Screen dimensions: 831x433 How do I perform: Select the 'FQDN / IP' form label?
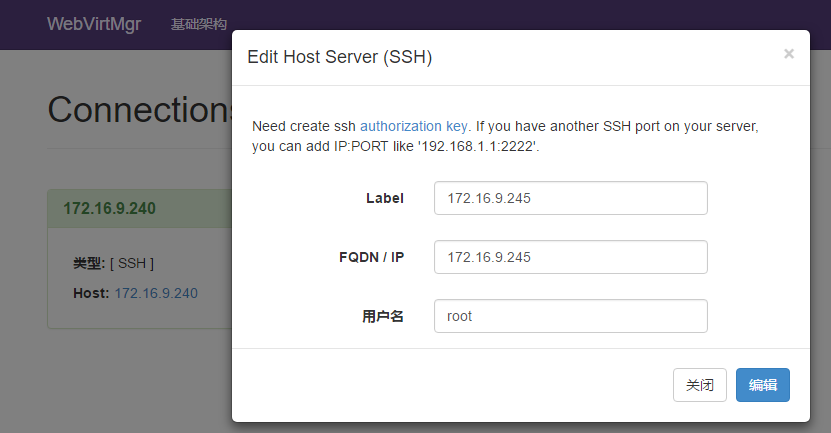(372, 257)
